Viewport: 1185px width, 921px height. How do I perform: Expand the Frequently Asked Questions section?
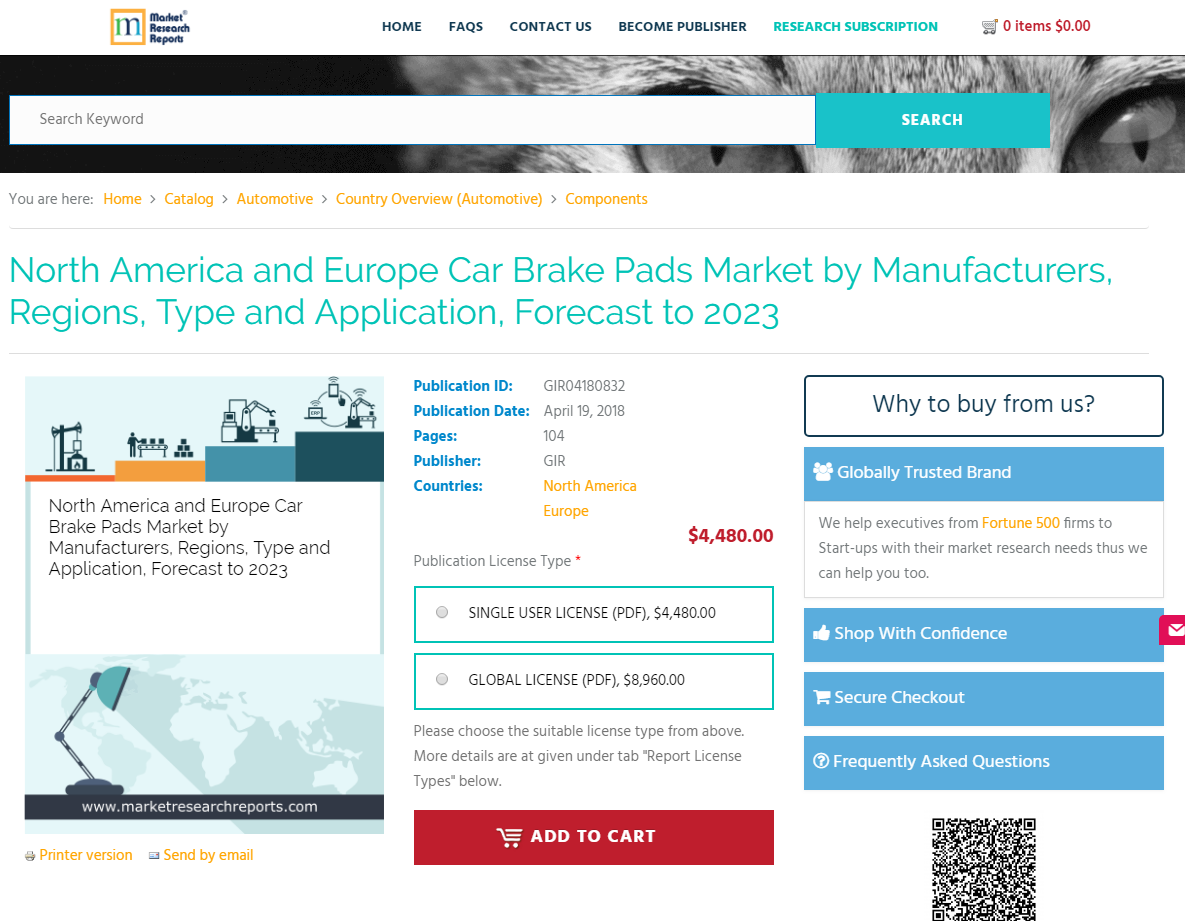tap(932, 761)
